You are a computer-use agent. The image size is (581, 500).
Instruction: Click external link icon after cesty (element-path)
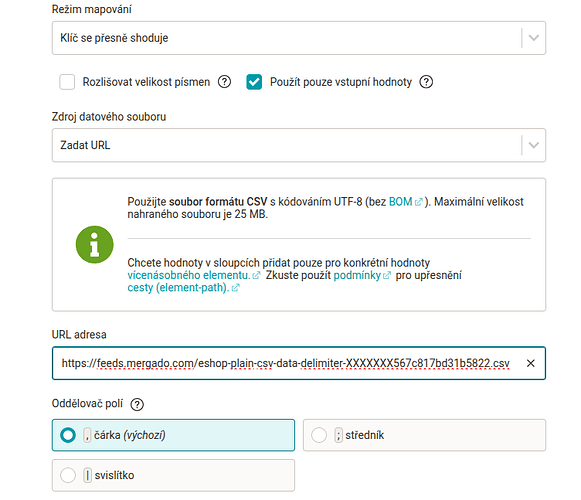click(236, 288)
